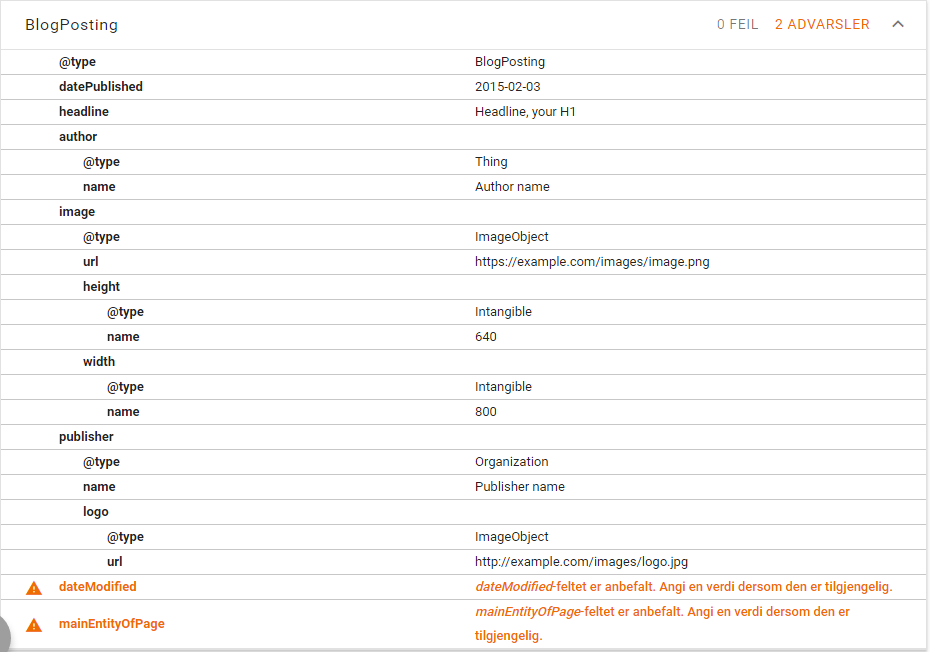
Task: Select the logo property row
Action: click(96, 512)
